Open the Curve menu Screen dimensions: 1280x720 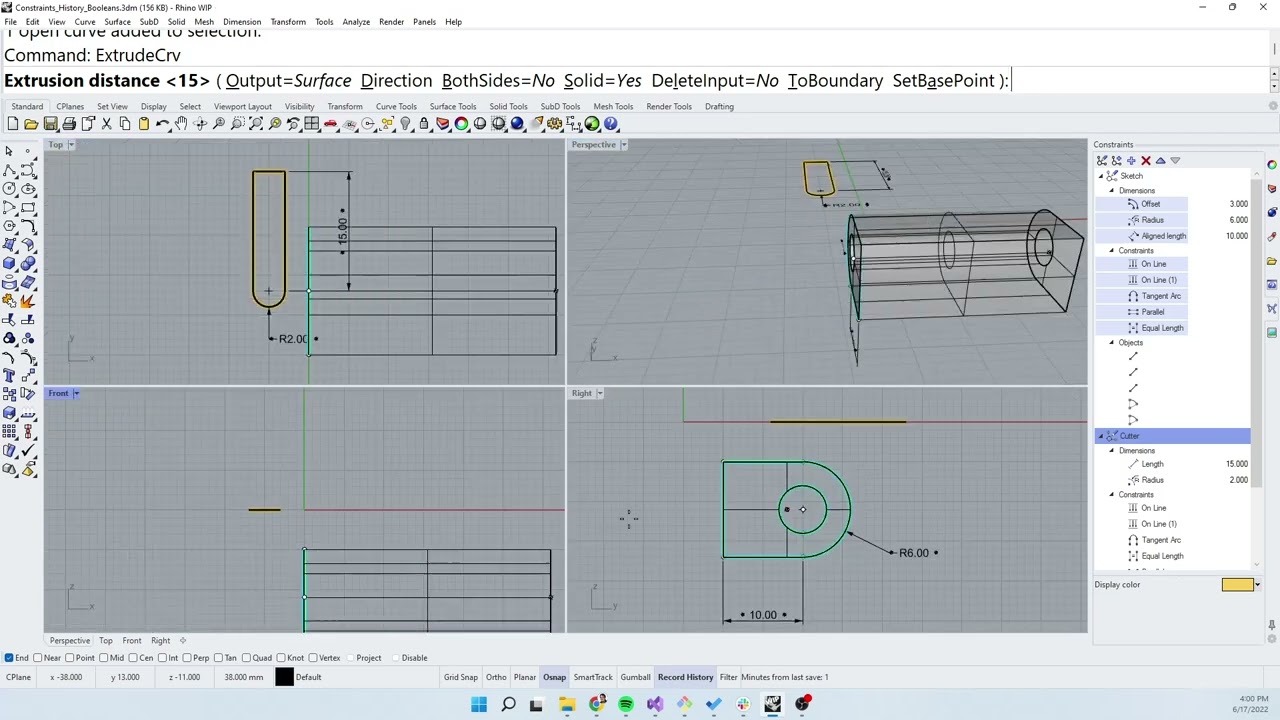coord(85,22)
